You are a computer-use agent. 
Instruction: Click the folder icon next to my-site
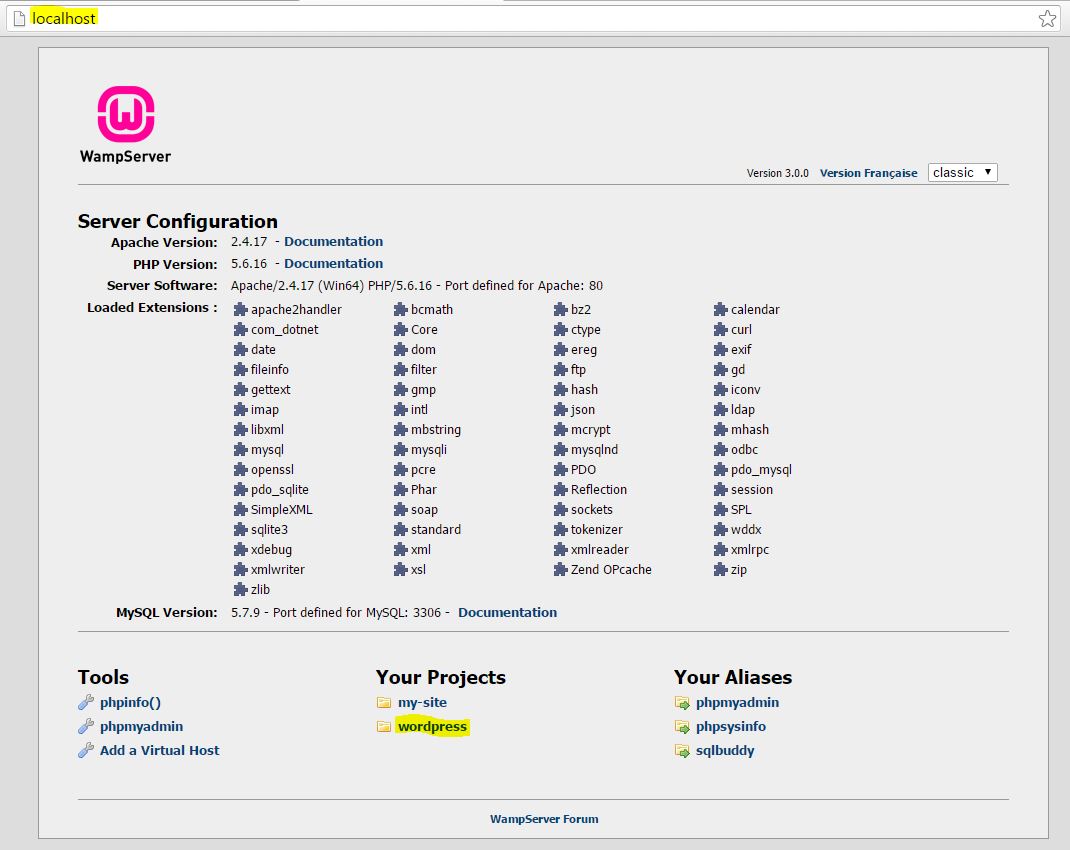pos(384,703)
